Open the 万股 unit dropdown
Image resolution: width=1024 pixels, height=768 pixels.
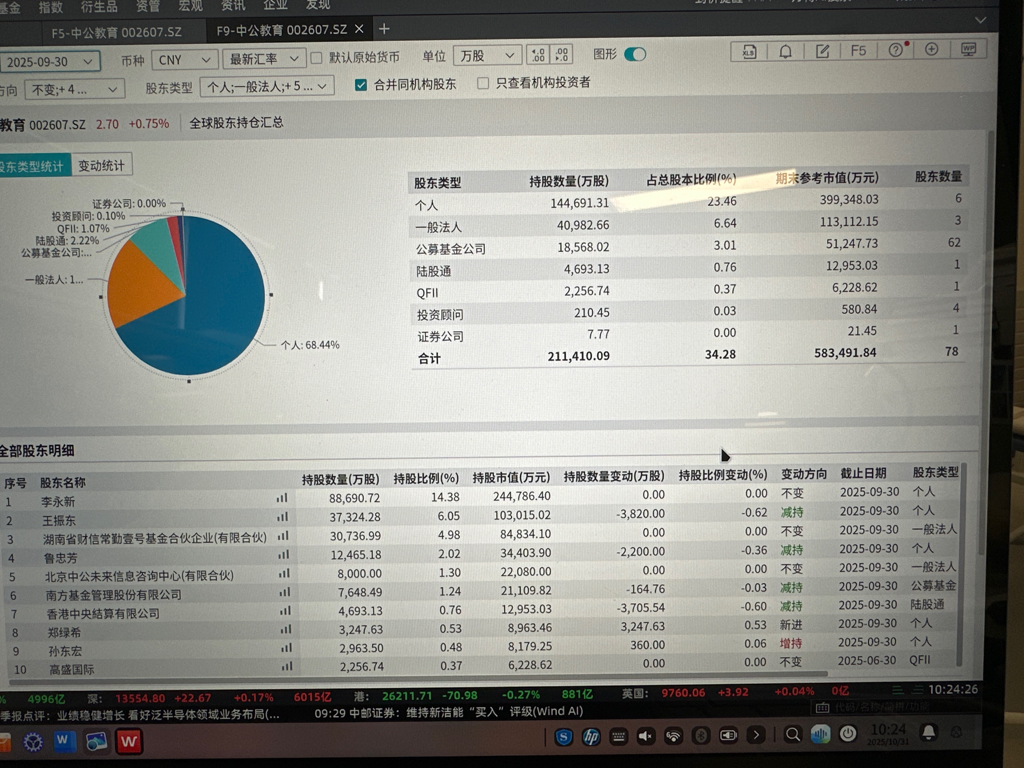coord(488,56)
